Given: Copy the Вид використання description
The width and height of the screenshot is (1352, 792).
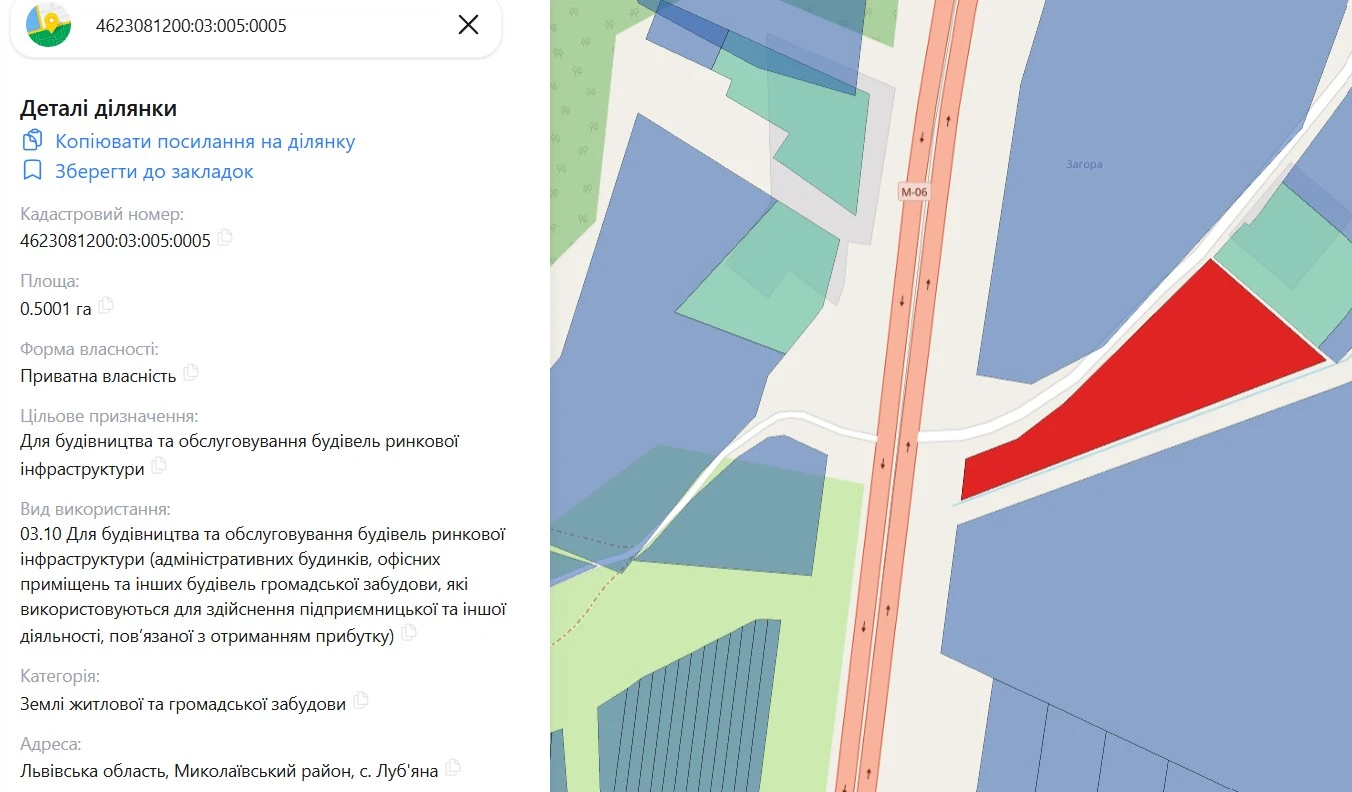Looking at the screenshot, I should point(409,634).
